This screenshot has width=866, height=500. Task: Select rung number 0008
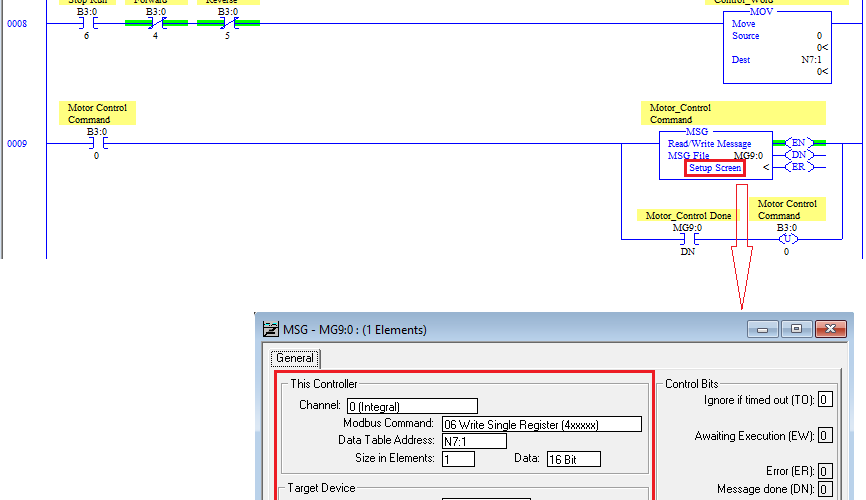[x=17, y=24]
